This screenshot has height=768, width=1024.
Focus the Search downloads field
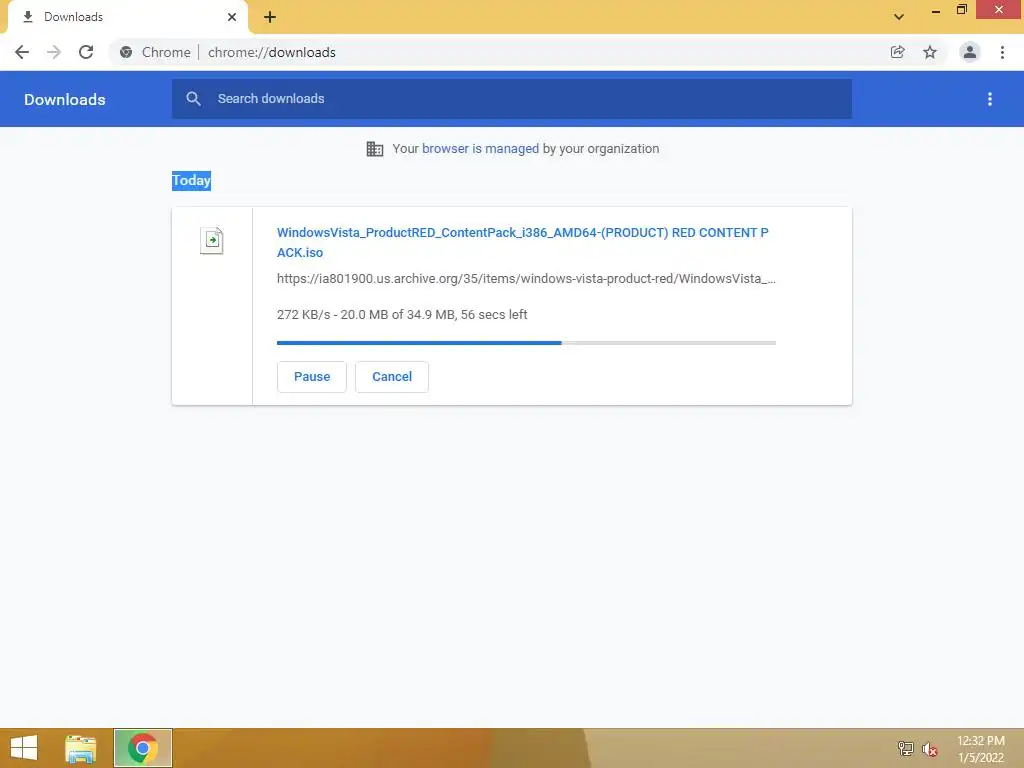tap(512, 99)
